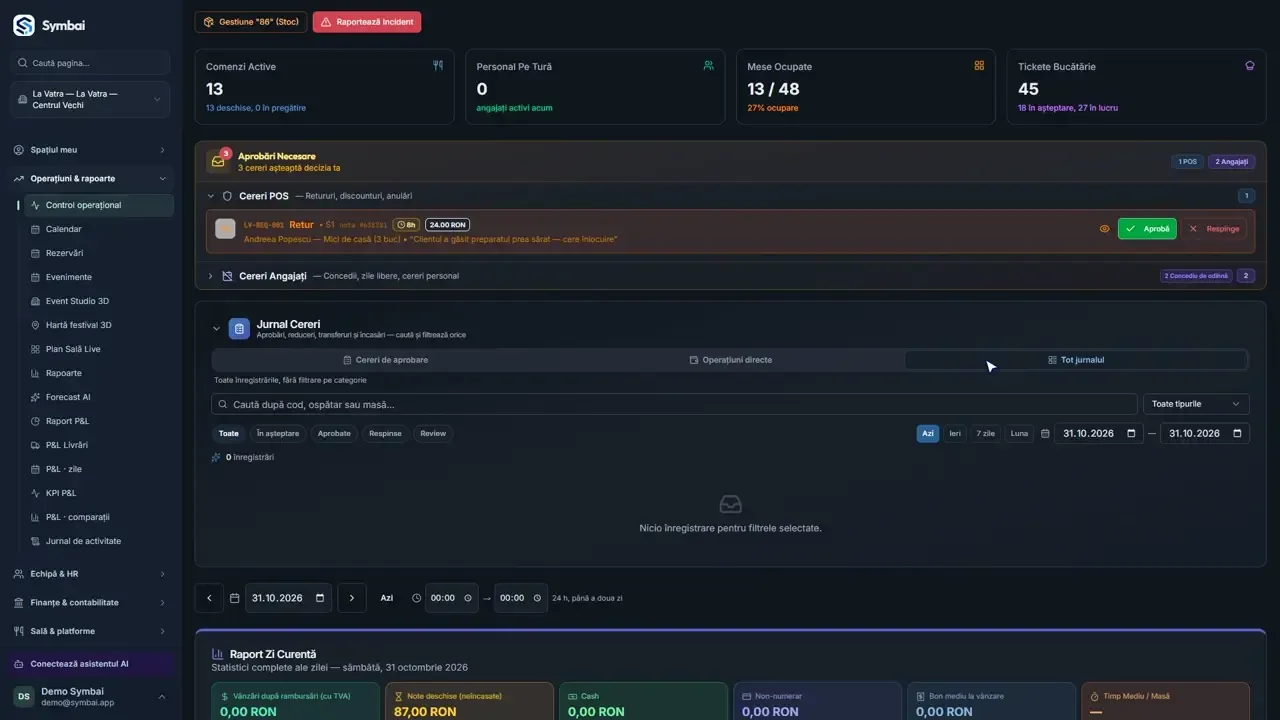Image resolution: width=1280 pixels, height=720 pixels.
Task: Select the Aprobate filter chip
Action: pos(334,433)
